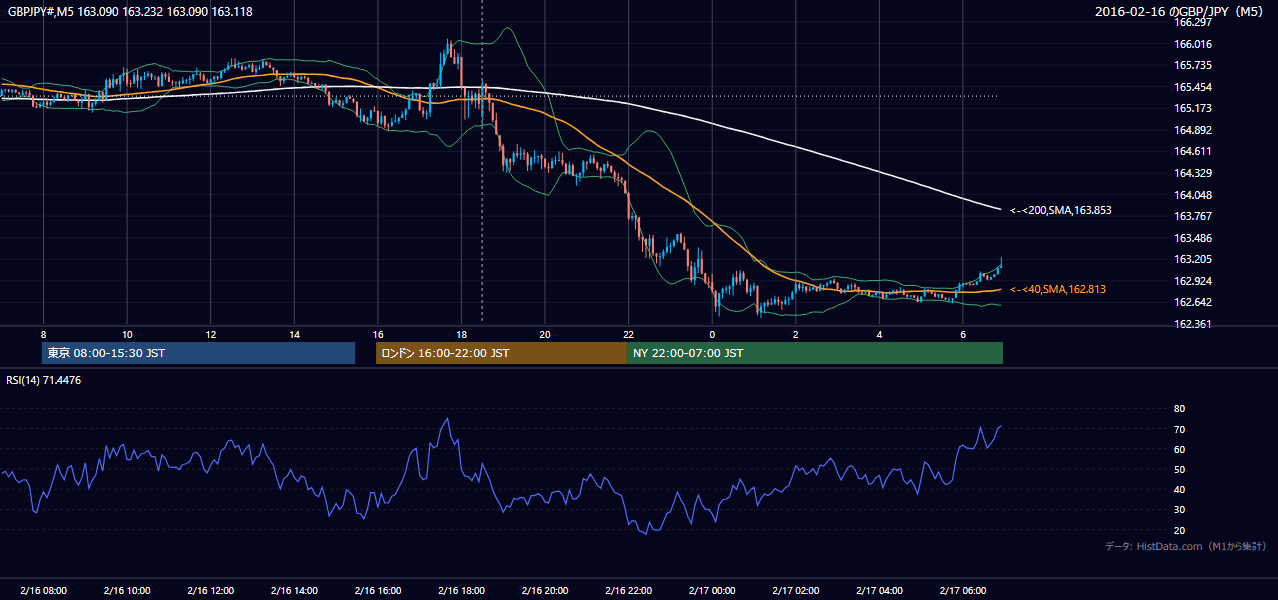Click price axis value 163.767

click(1193, 216)
